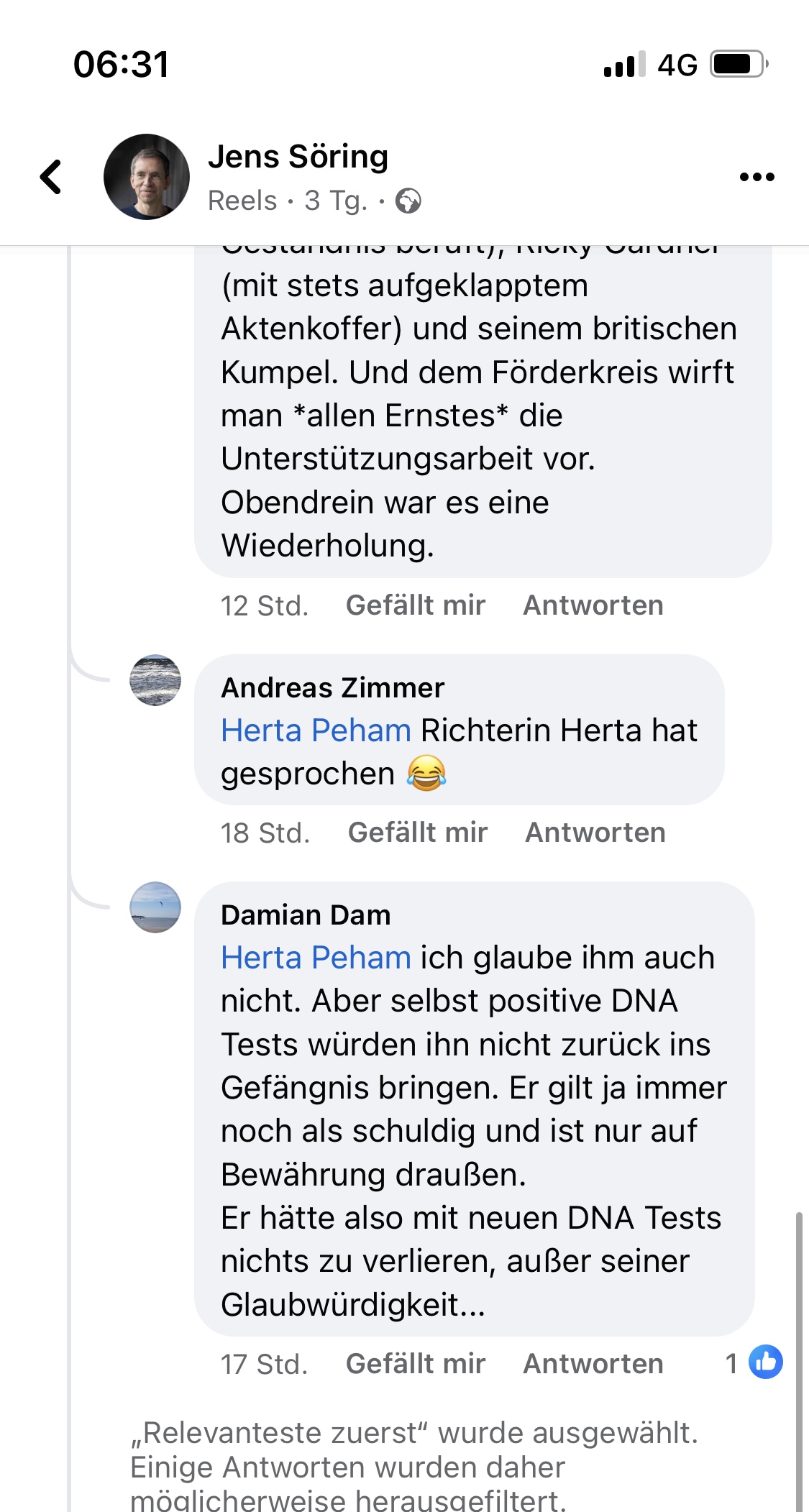Open Andreas Zimmer's name link
Viewport: 809px width, 1512px height.
tap(333, 688)
